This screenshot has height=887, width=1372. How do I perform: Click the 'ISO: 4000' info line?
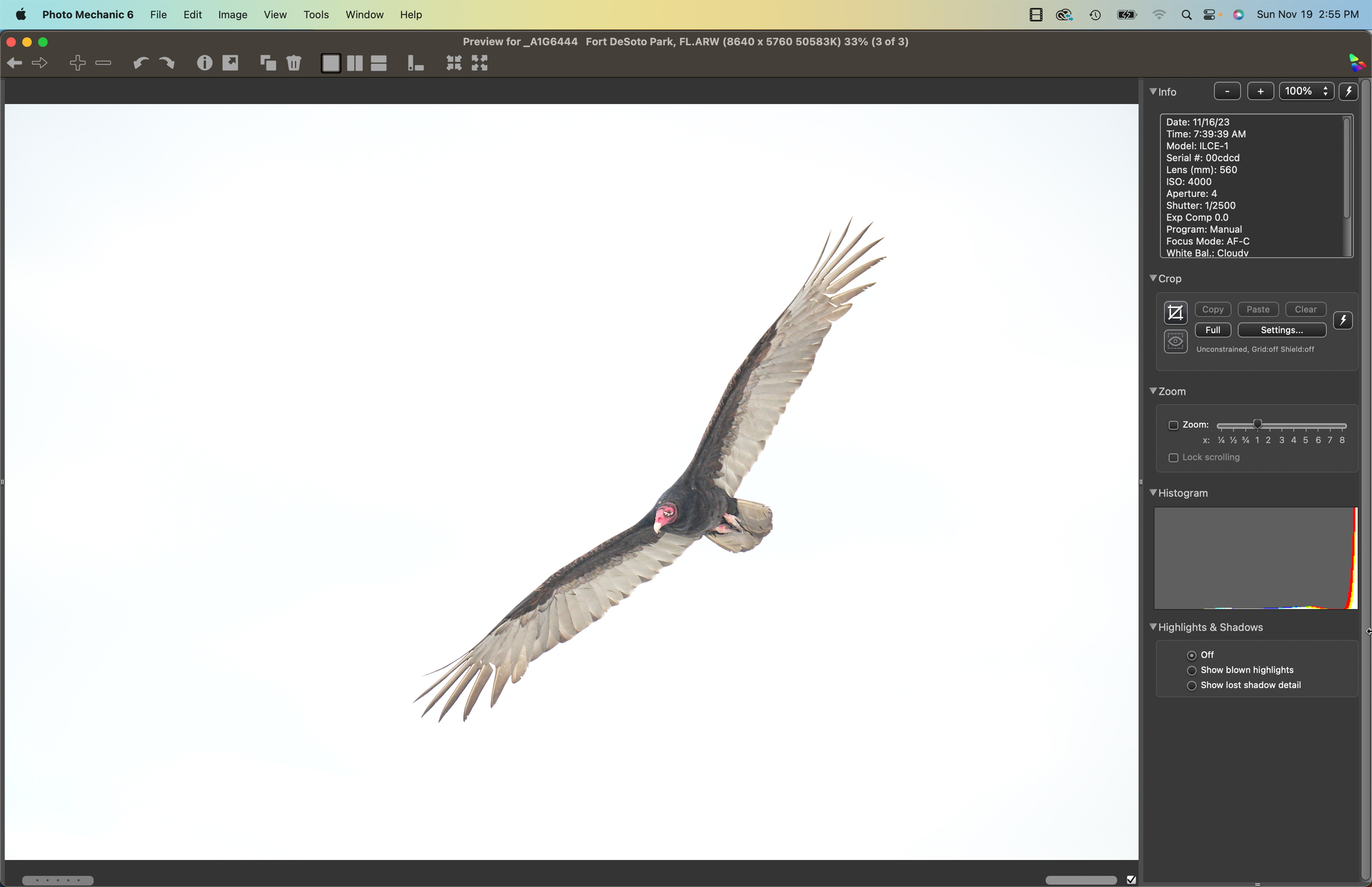pyautogui.click(x=1189, y=182)
